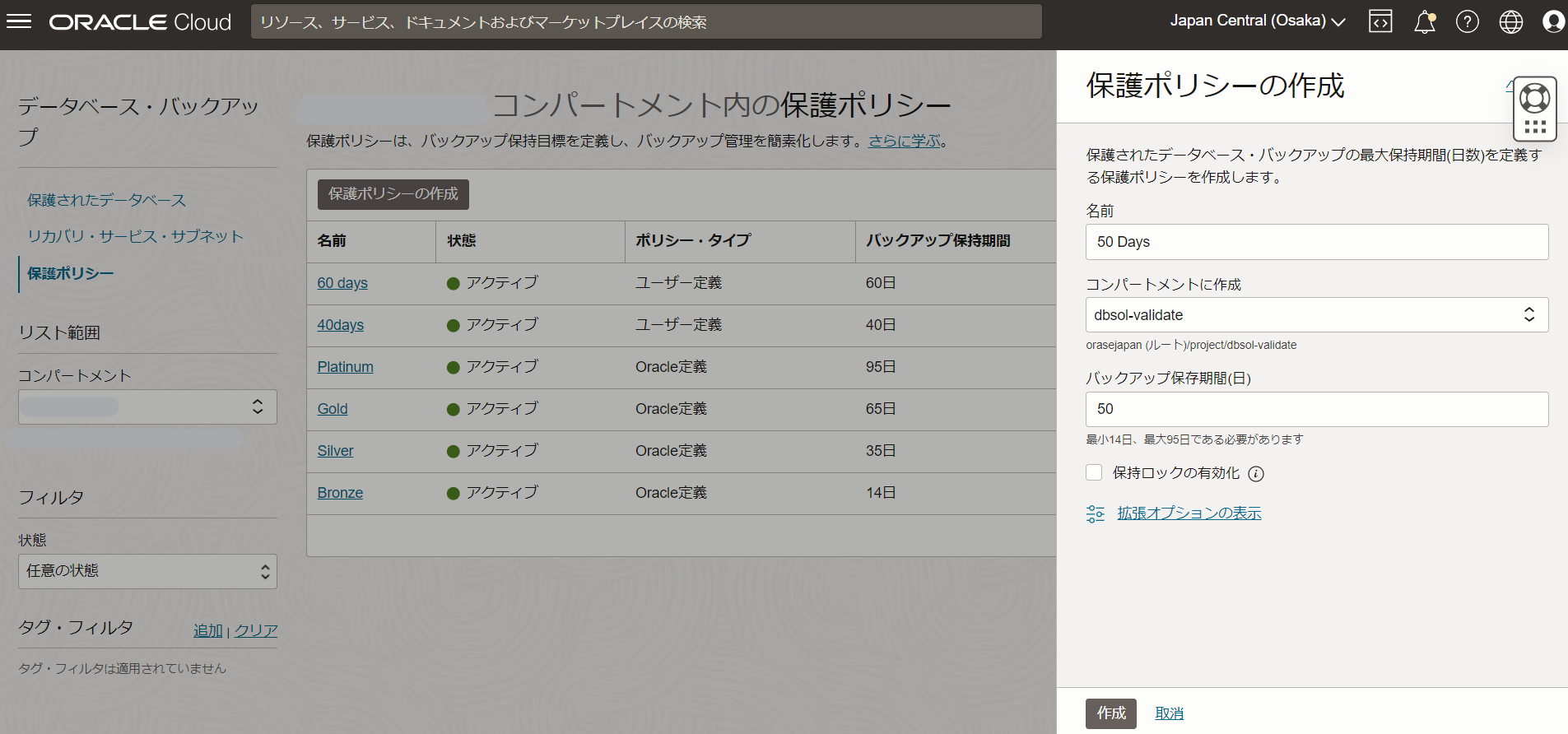Go to 保護されたデータベース in sidebar
This screenshot has width=1568, height=734.
tap(106, 200)
